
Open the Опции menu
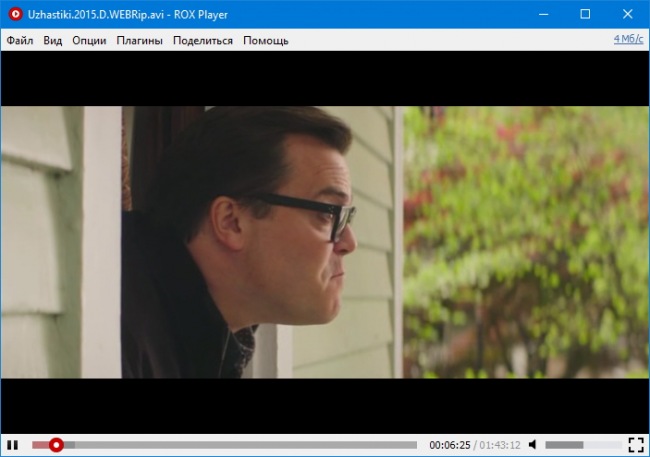coord(89,41)
